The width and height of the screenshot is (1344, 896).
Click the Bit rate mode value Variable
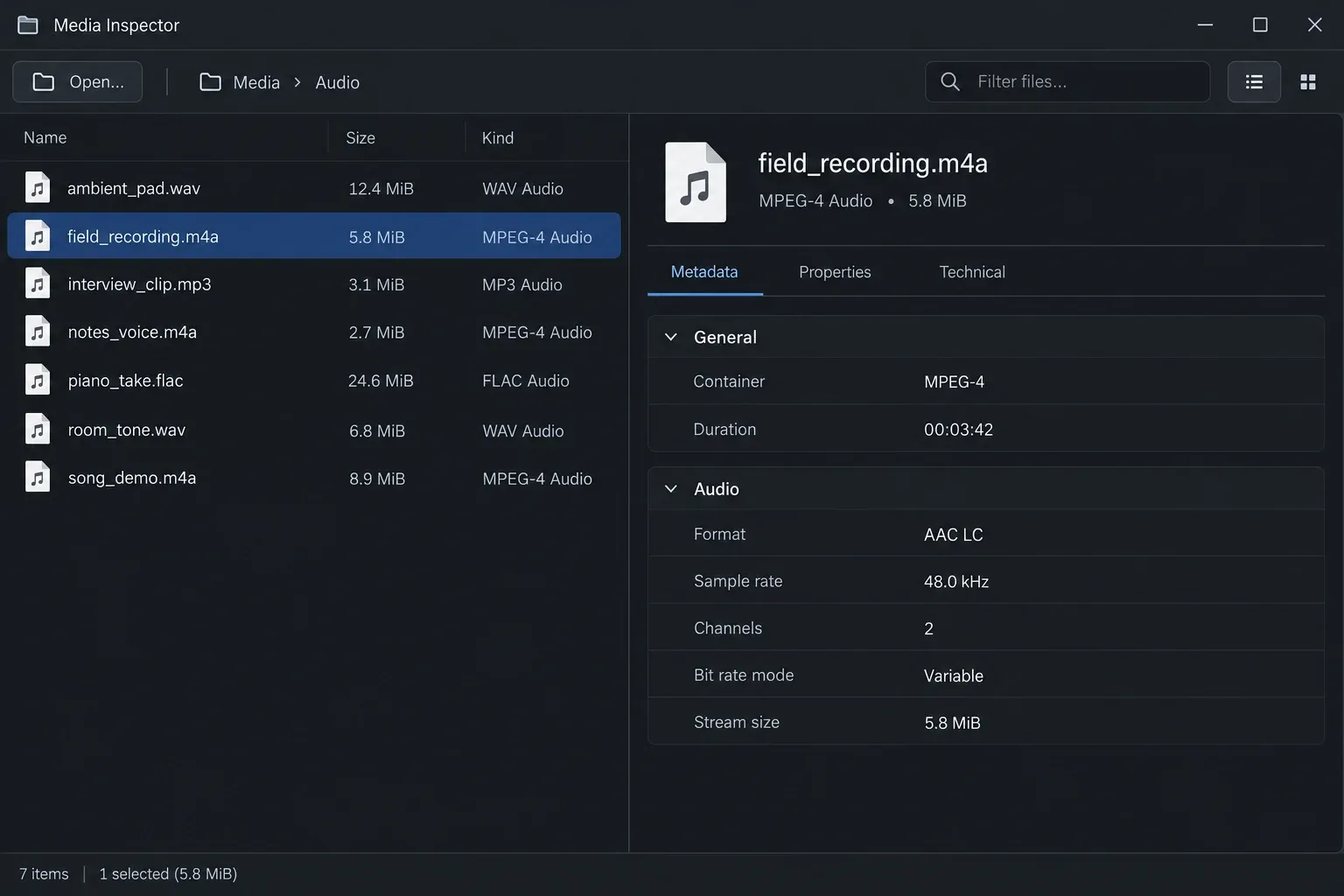(954, 676)
